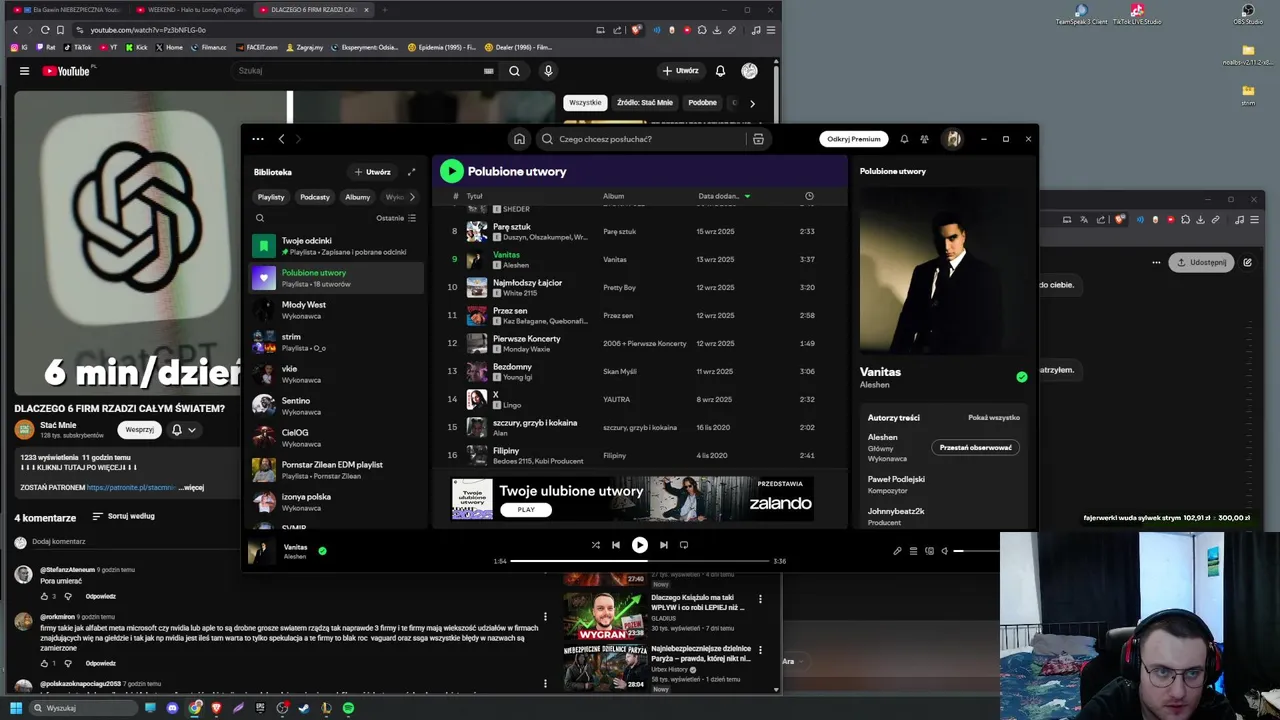Screen dimensions: 1280x720
Task: Toggle liked checkmark beside Vanitas in player bar
Action: pyautogui.click(x=322, y=550)
